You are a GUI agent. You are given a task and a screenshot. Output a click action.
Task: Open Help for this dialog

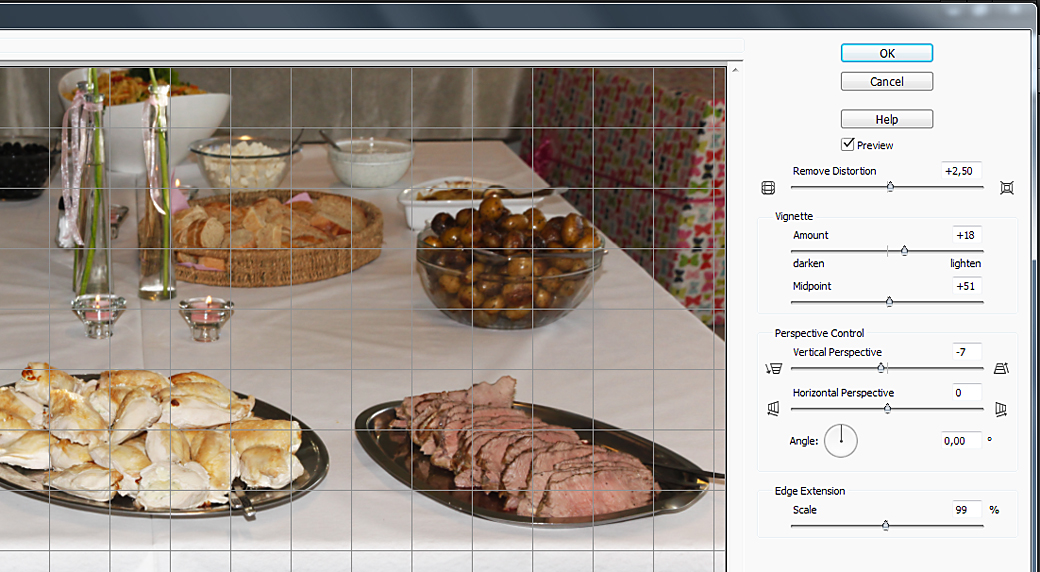click(886, 119)
